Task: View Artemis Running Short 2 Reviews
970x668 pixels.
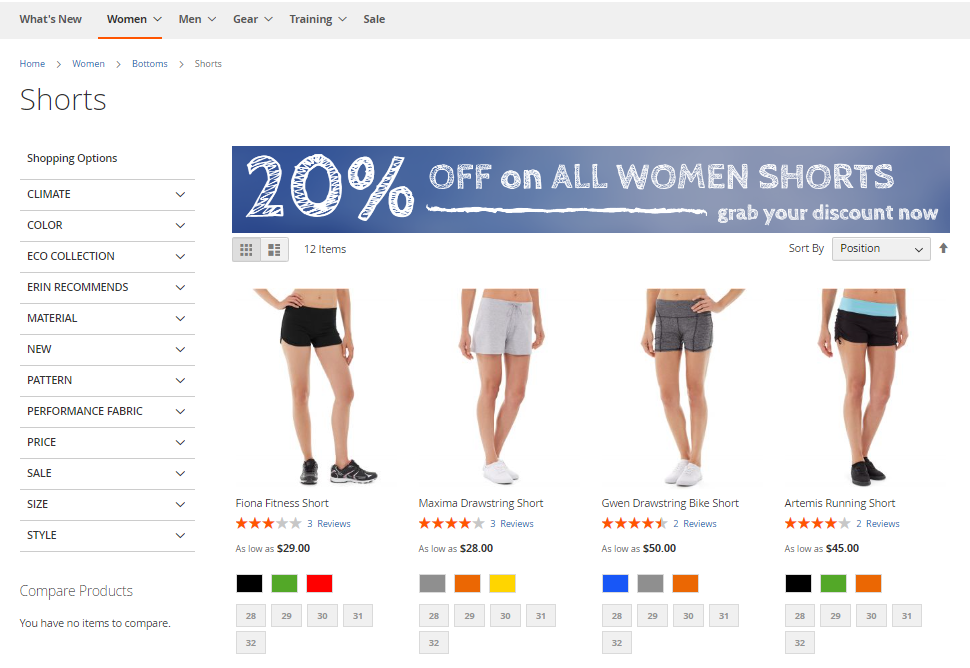Action: coord(878,523)
